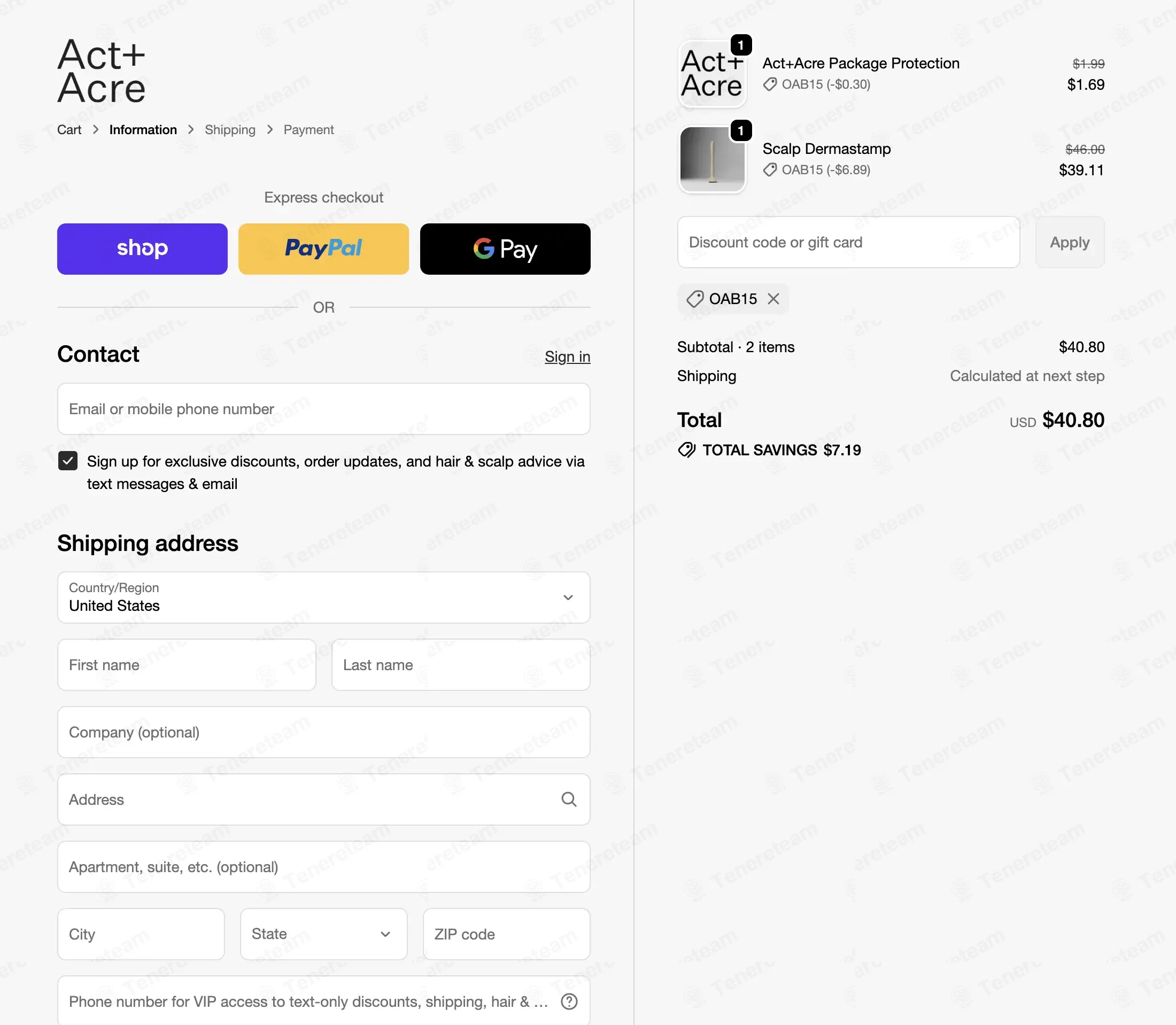Screen dimensions: 1176x1025
Task: Click the $39.11 discounted price
Action: coord(1081,170)
